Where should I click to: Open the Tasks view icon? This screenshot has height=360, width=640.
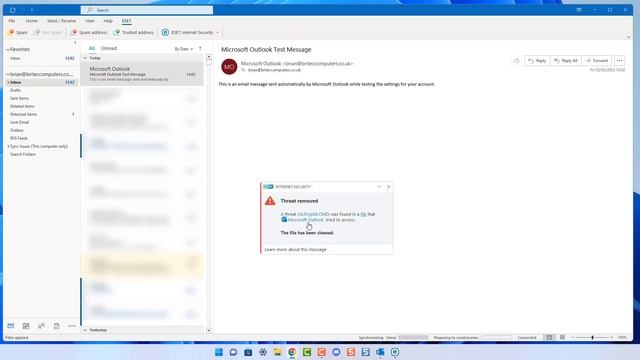point(57,326)
